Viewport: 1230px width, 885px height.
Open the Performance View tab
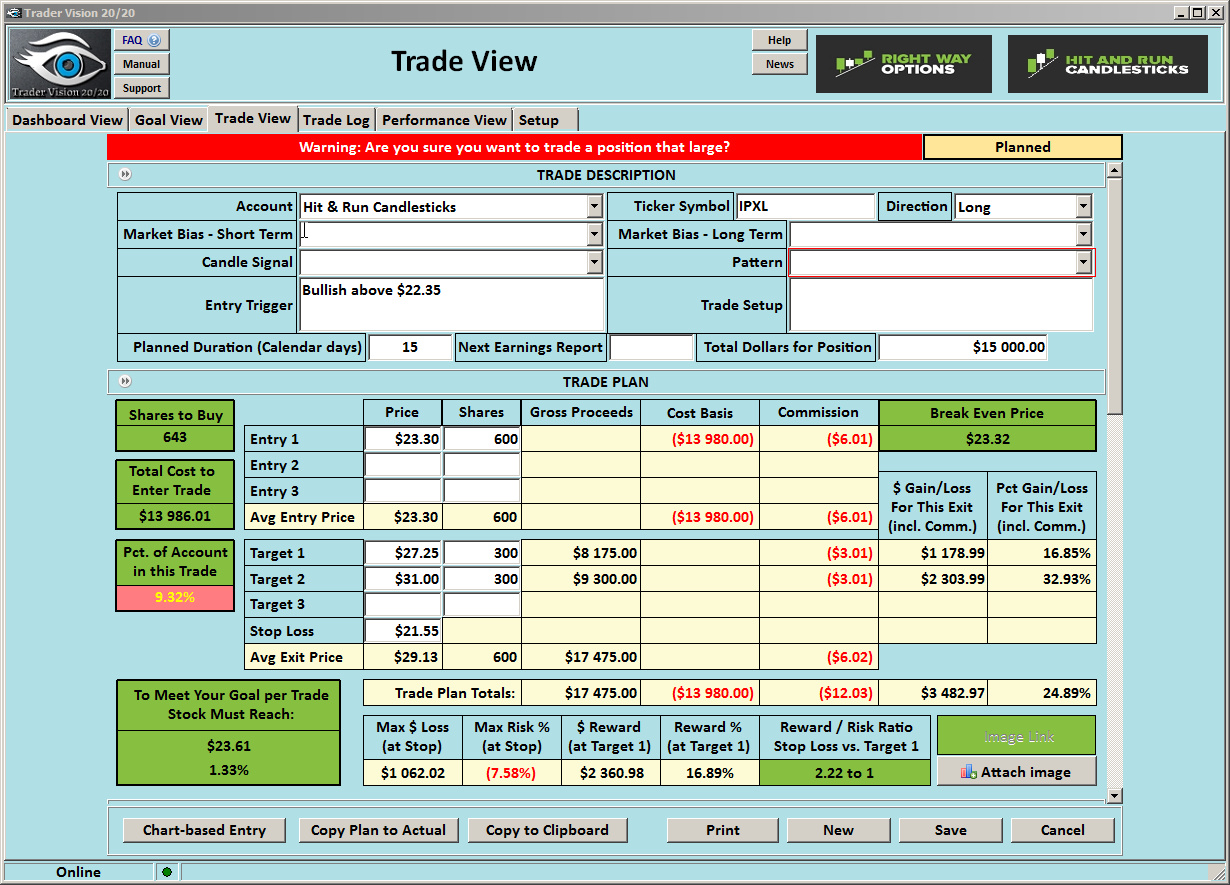(444, 120)
